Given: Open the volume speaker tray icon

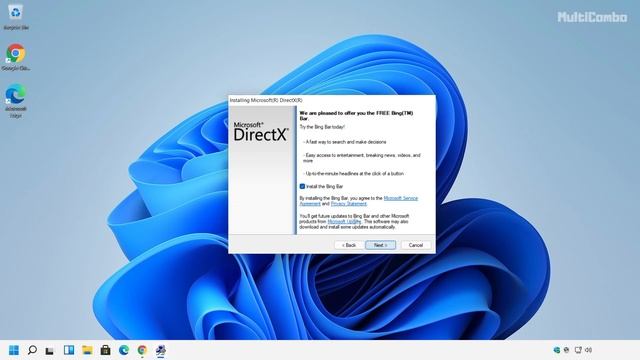Looking at the screenshot, I should tap(589, 350).
